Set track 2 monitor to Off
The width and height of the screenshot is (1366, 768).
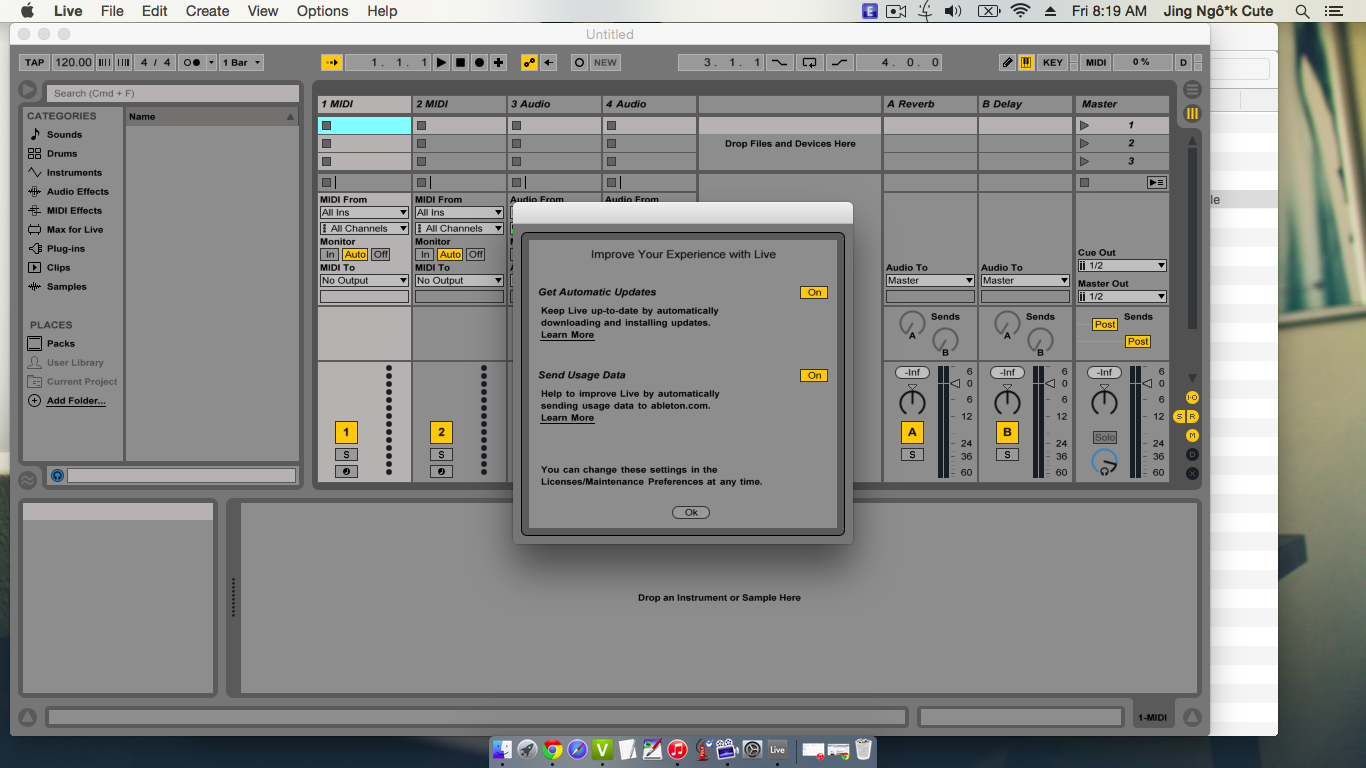coord(476,254)
